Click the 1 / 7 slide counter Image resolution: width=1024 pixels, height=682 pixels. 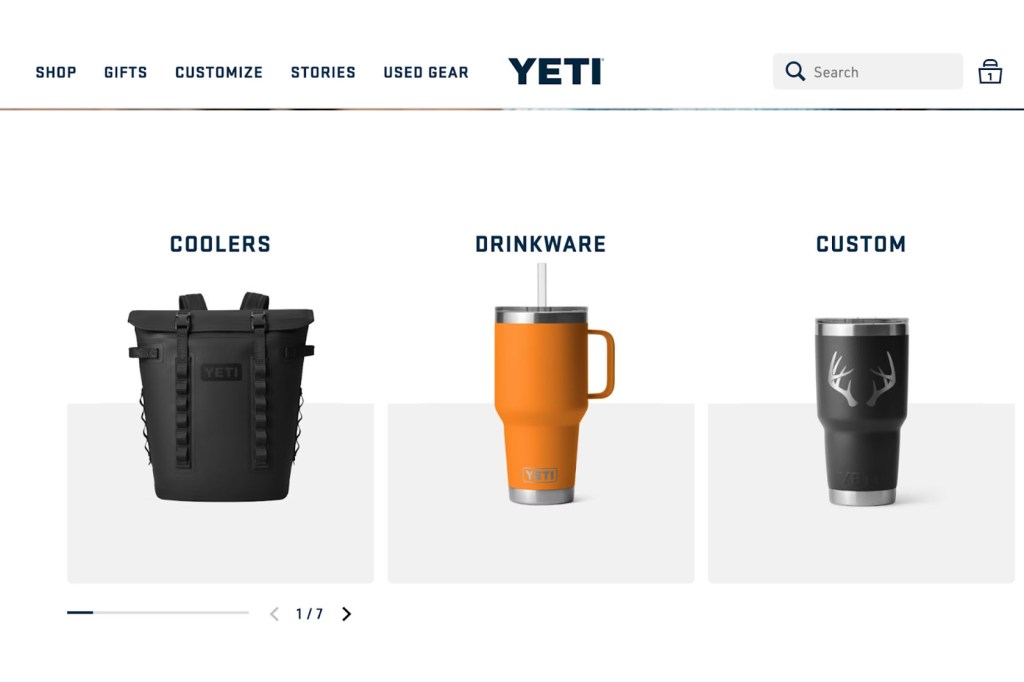[x=310, y=614]
